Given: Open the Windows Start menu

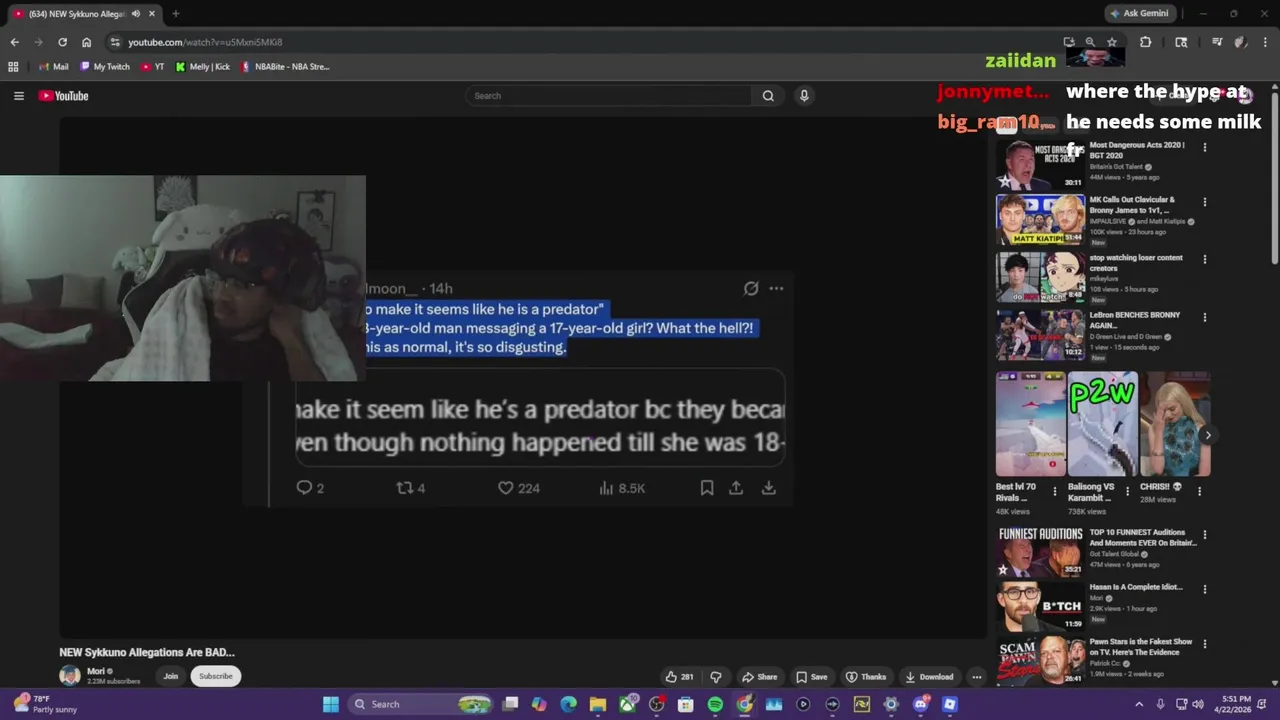Looking at the screenshot, I should [331, 704].
